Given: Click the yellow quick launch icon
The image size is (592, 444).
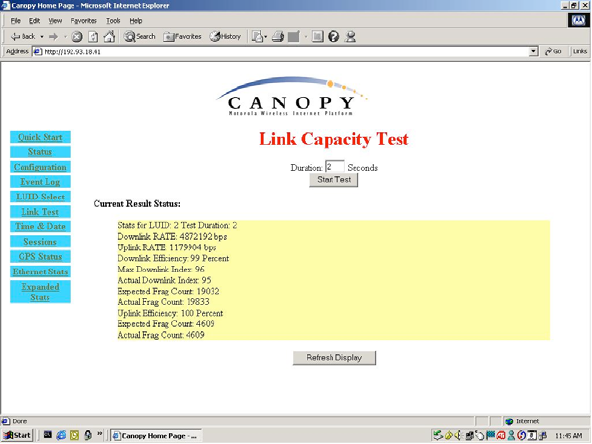Looking at the screenshot, I should pyautogui.click(x=74, y=435).
